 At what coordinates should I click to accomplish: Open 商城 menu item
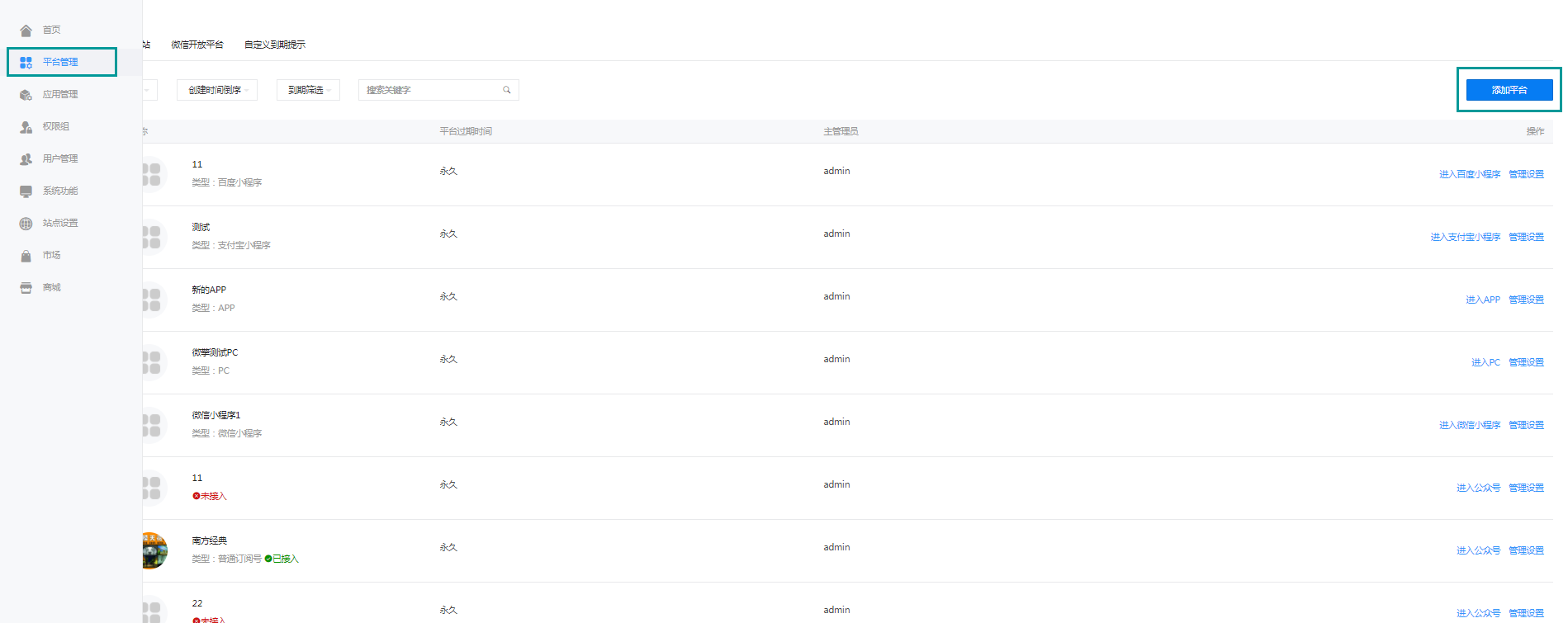52,287
